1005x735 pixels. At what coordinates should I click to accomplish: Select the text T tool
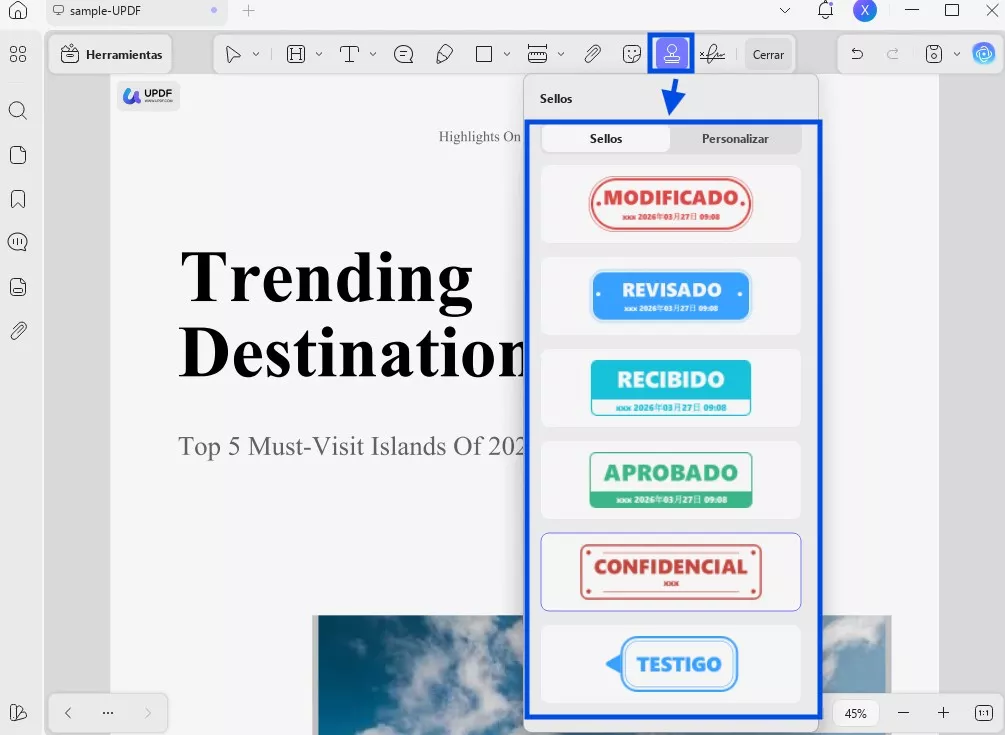pyautogui.click(x=349, y=54)
